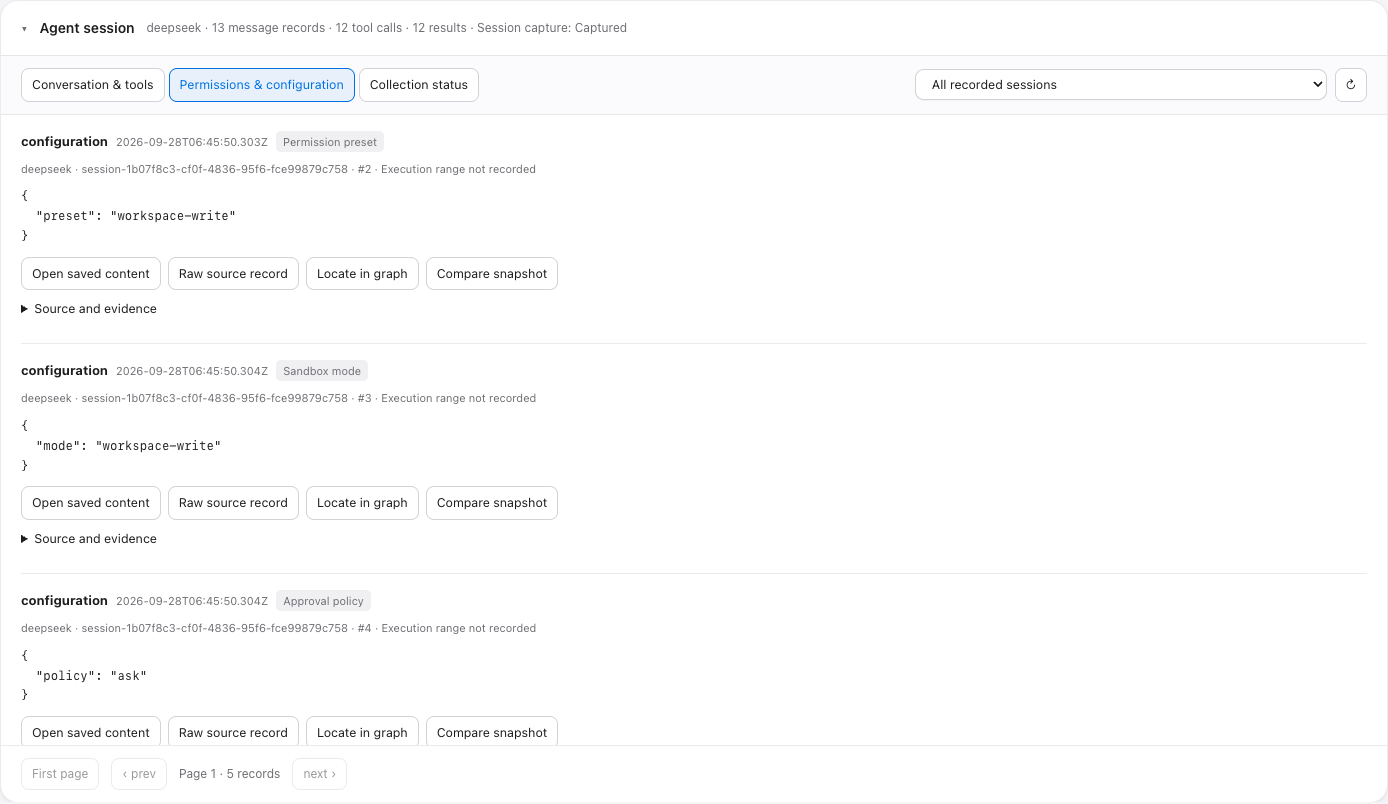
Task: Select the Permissions & configuration tab
Action: [262, 85]
